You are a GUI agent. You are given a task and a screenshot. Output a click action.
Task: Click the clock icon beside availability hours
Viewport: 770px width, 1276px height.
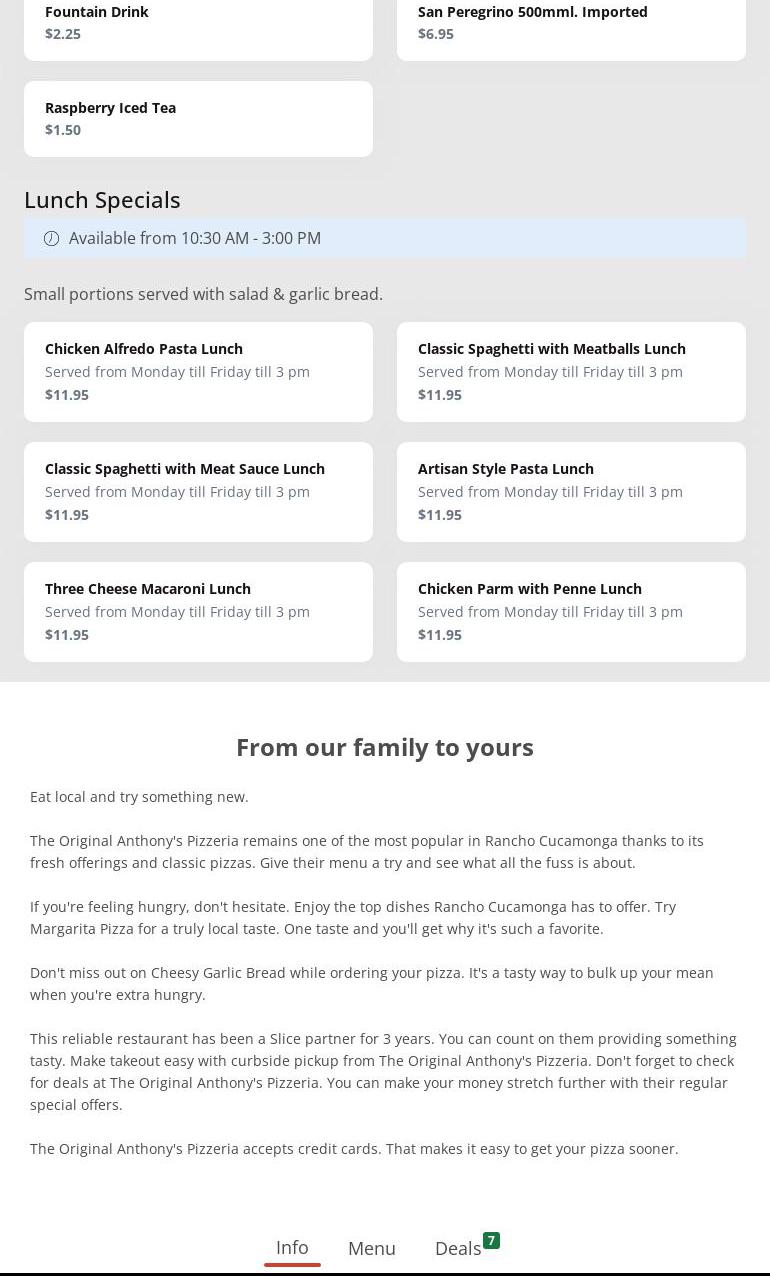tap(52, 238)
